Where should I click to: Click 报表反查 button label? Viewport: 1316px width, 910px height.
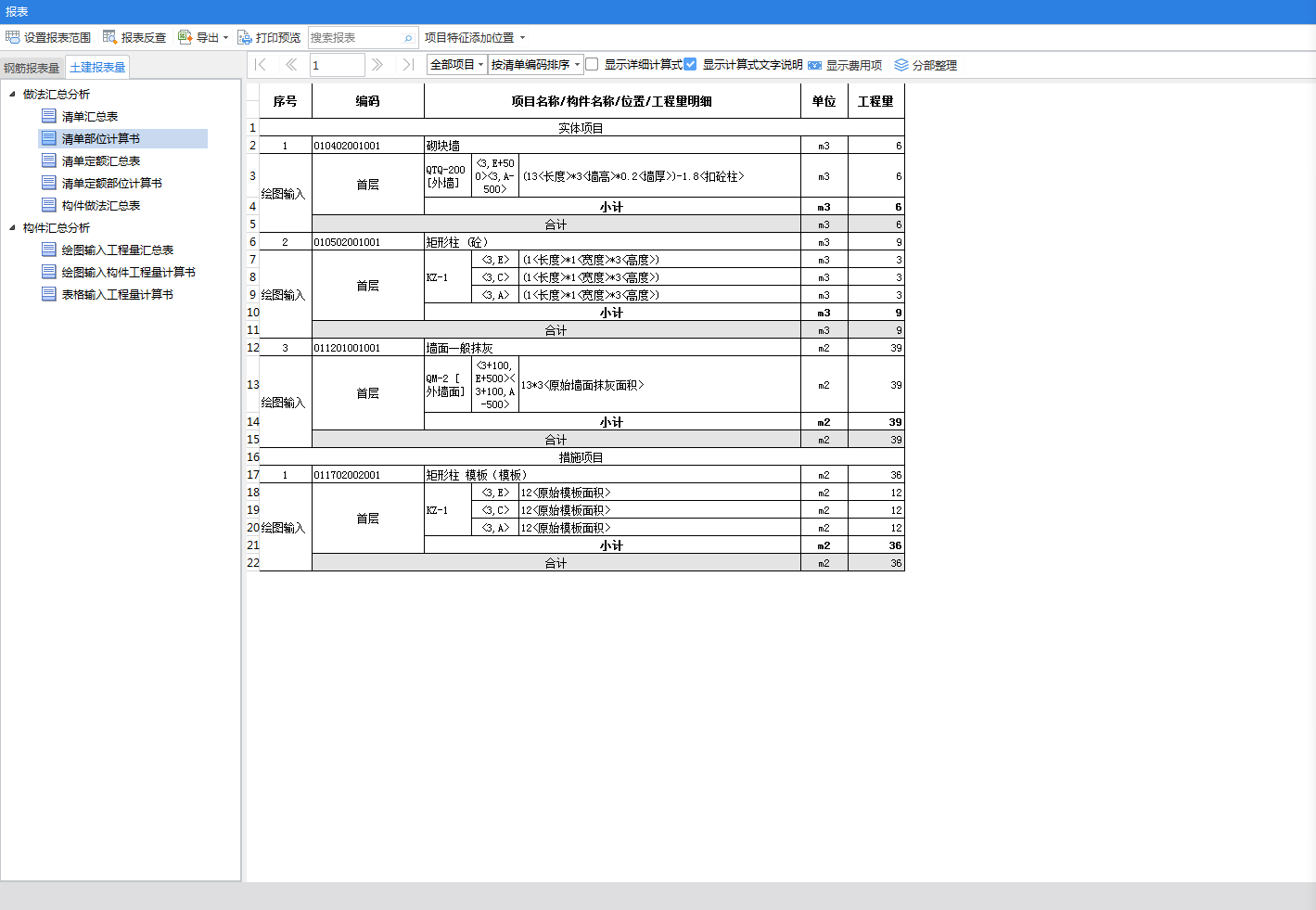[144, 38]
